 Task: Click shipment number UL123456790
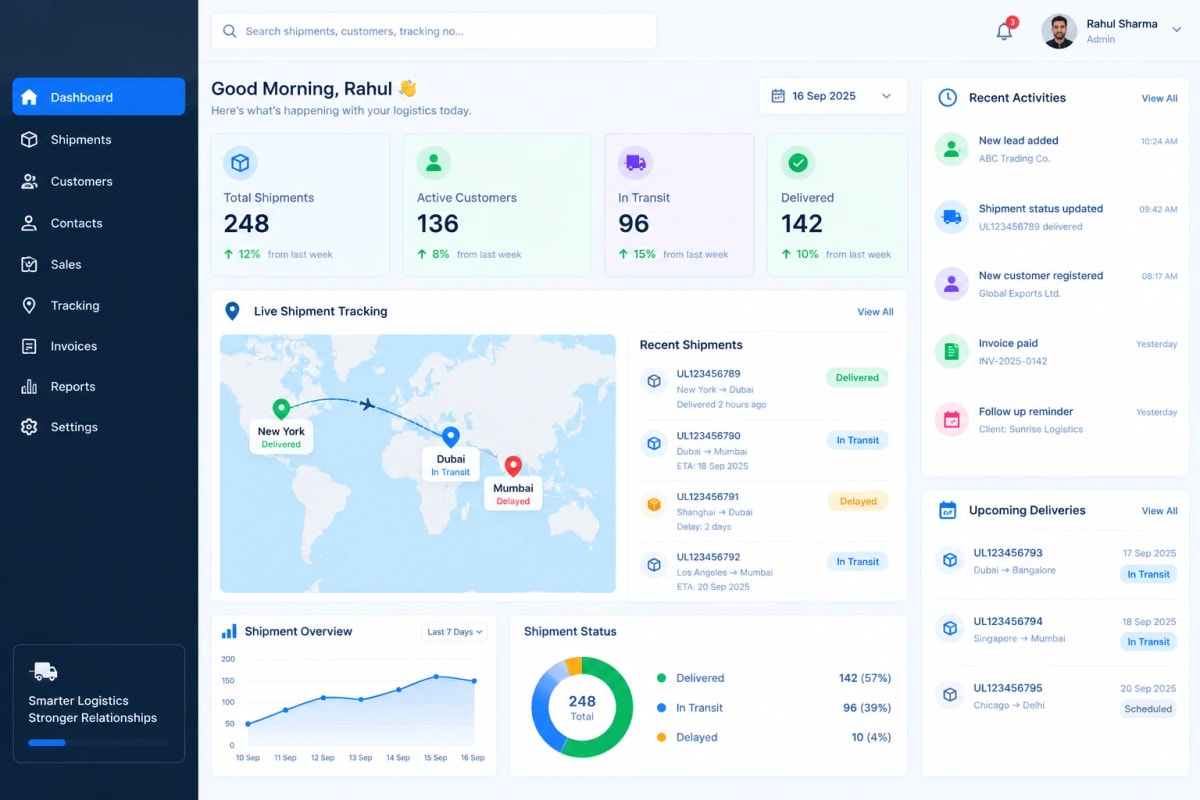coord(708,436)
